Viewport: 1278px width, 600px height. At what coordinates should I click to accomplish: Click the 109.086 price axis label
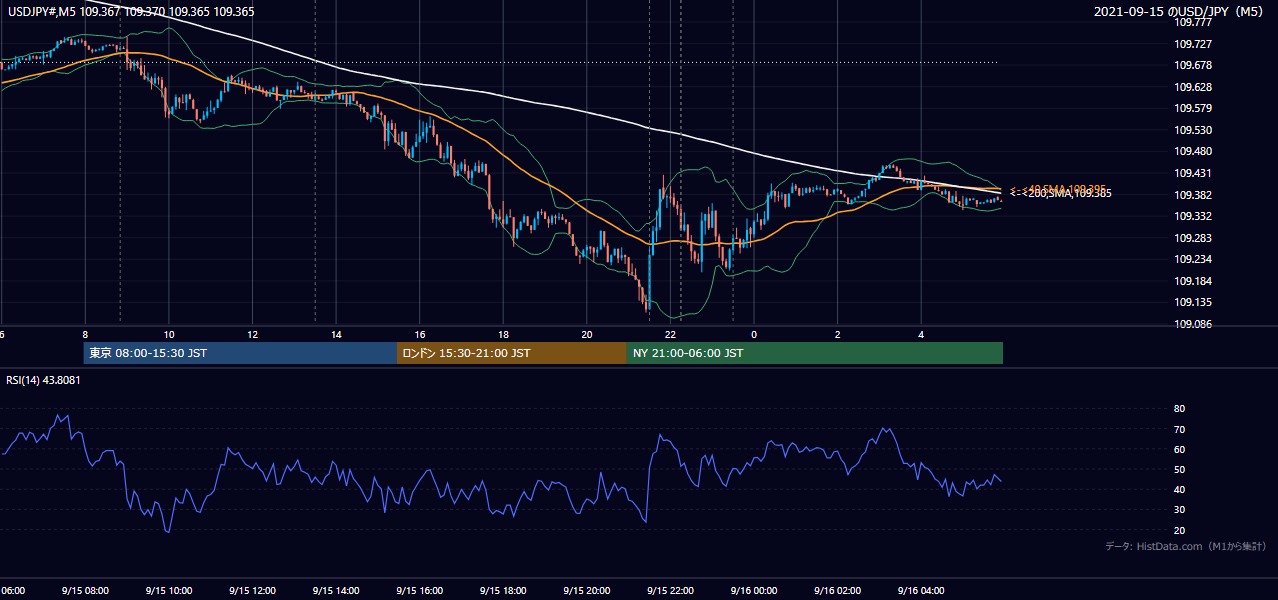pos(1193,324)
